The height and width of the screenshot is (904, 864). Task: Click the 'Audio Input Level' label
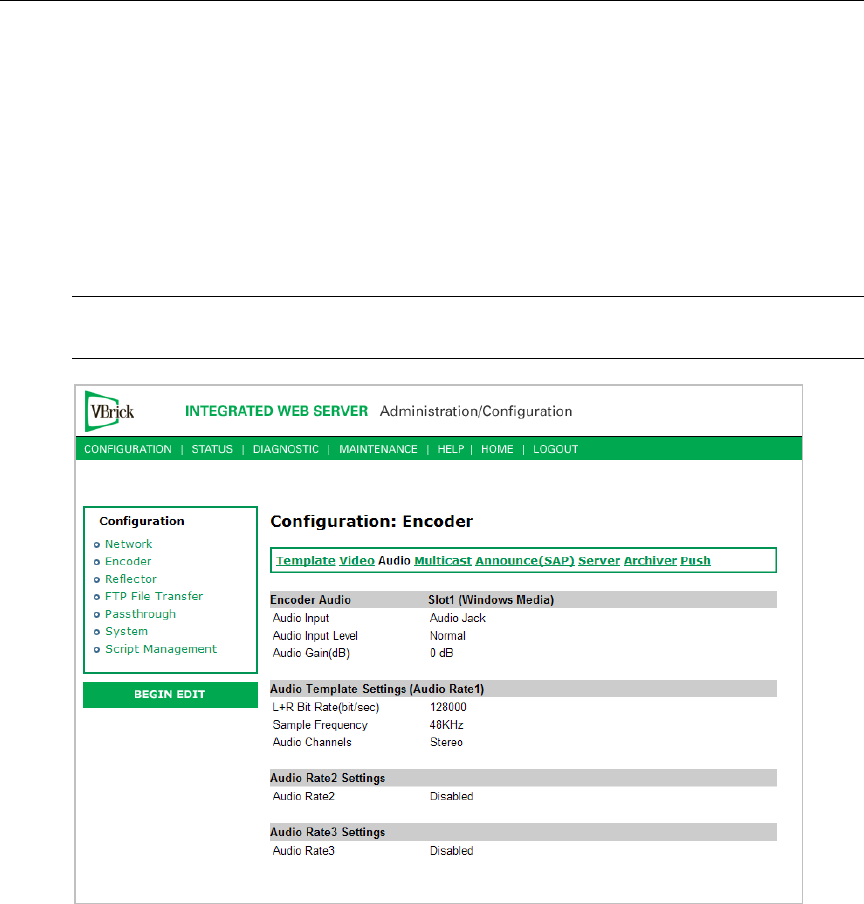pyautogui.click(x=315, y=636)
